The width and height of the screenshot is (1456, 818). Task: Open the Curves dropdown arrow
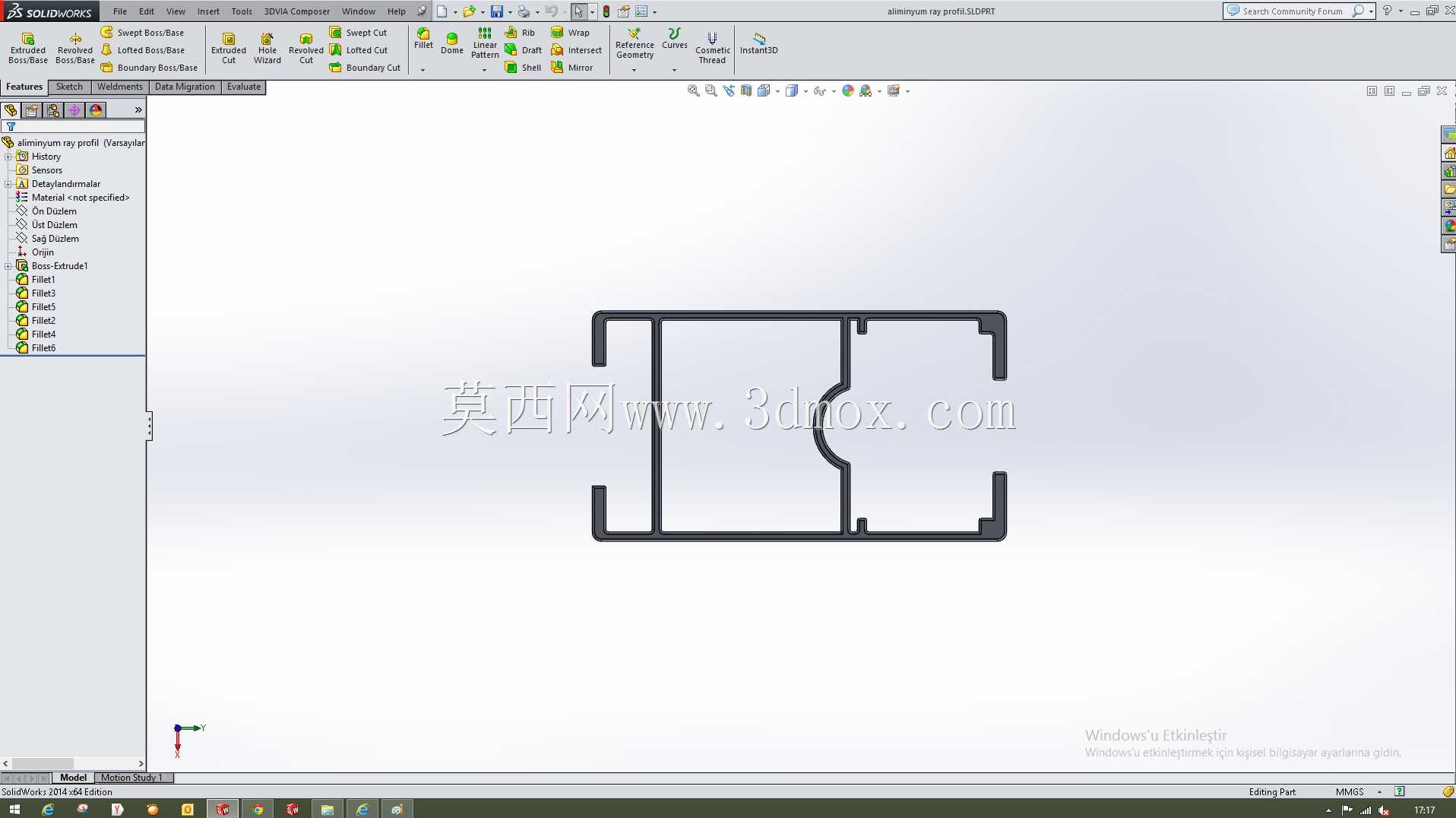[x=674, y=70]
